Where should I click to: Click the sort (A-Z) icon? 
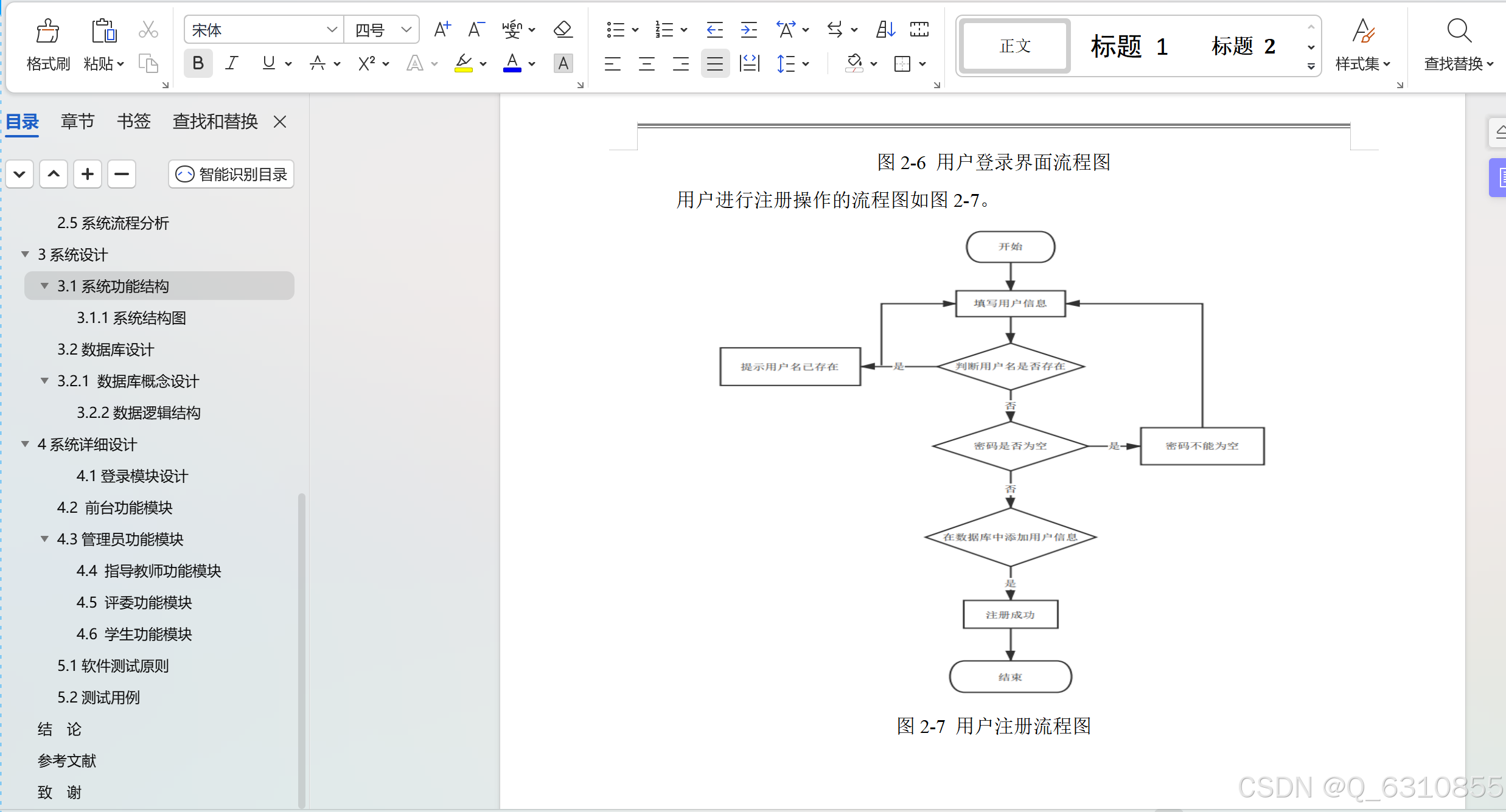point(885,29)
